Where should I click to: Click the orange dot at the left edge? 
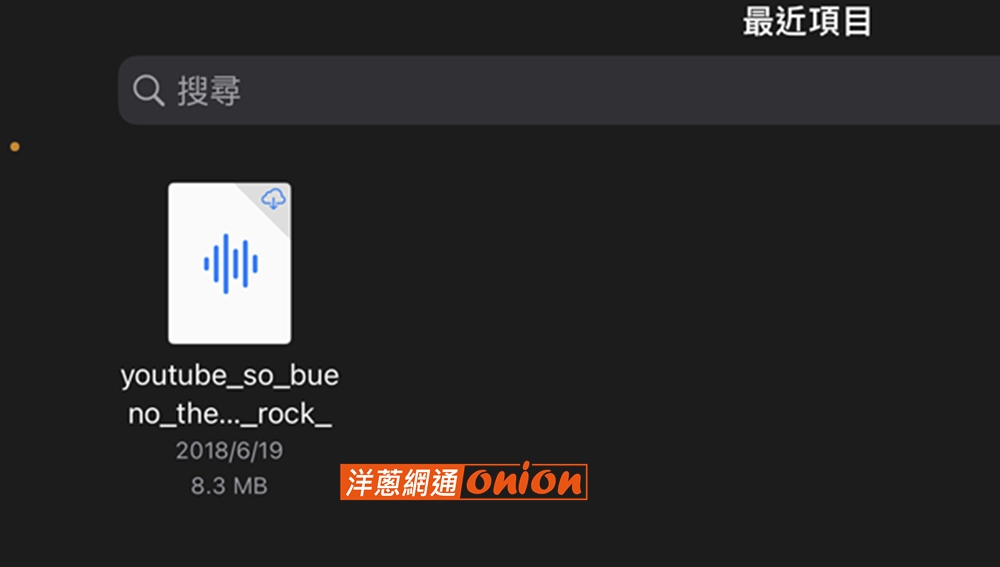pos(15,147)
